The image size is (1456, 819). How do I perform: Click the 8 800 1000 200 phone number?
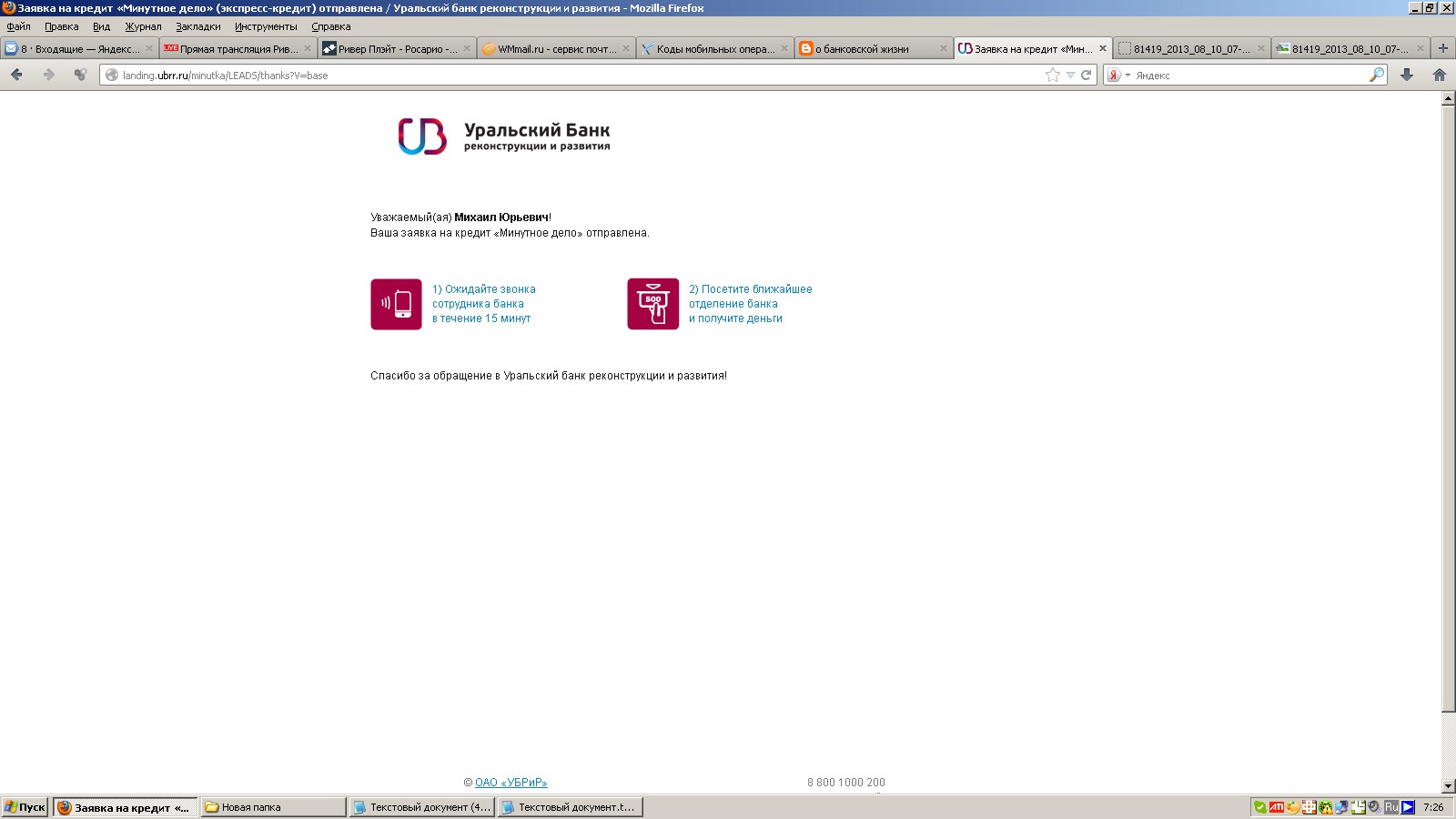(x=846, y=783)
